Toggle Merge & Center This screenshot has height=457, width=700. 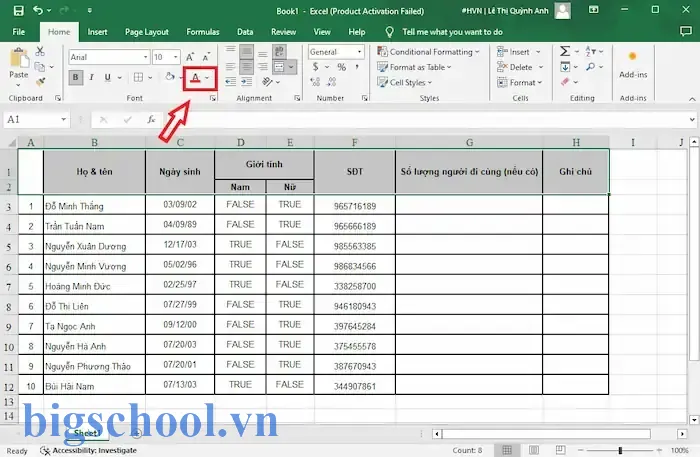[279, 67]
